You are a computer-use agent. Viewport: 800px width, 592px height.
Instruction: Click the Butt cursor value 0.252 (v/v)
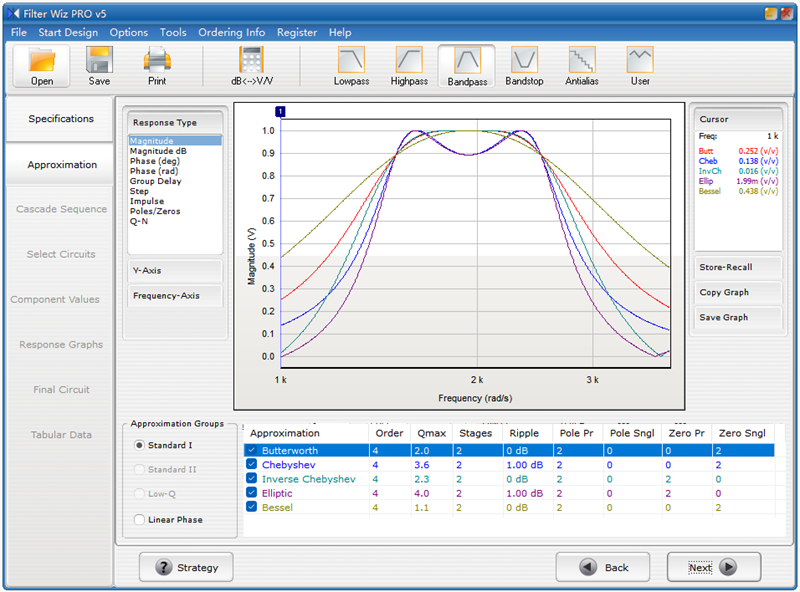tap(758, 151)
